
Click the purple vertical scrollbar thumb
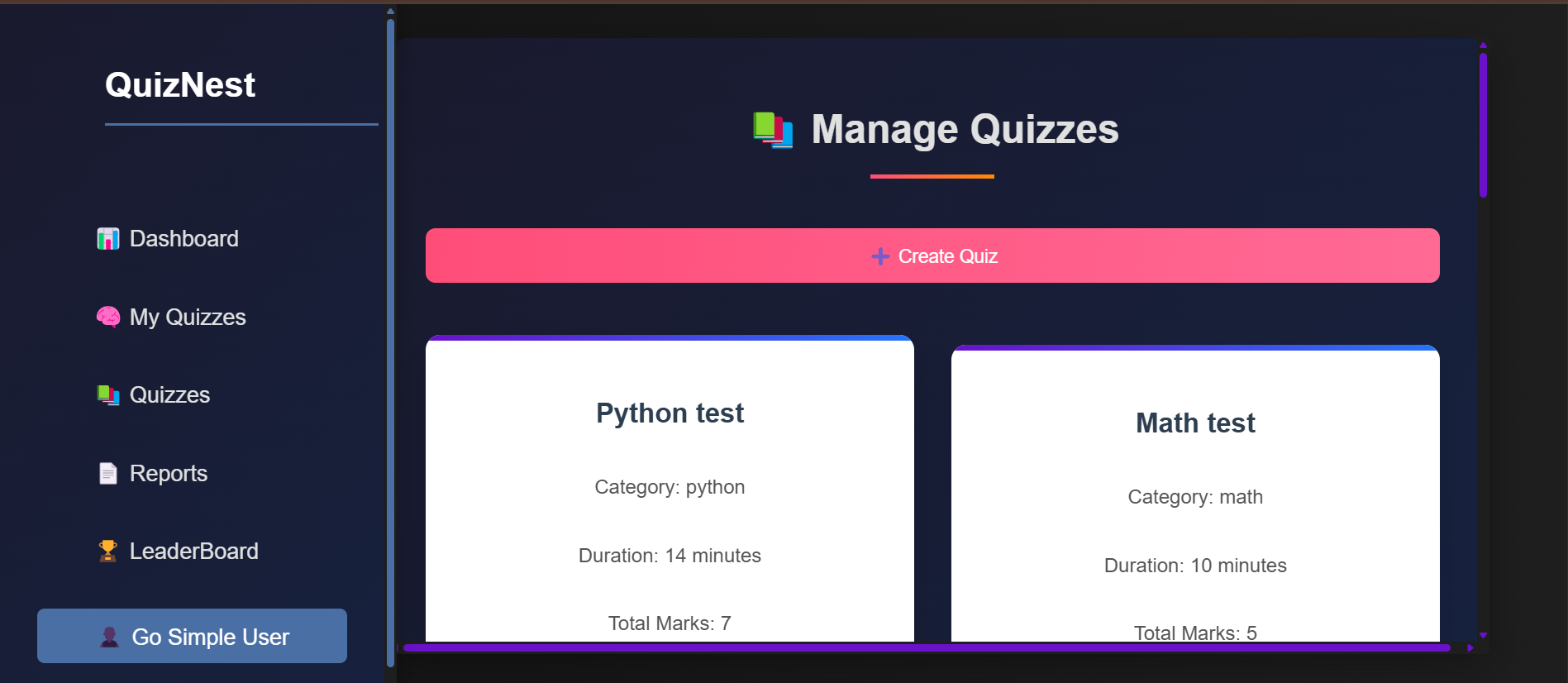point(1483,124)
